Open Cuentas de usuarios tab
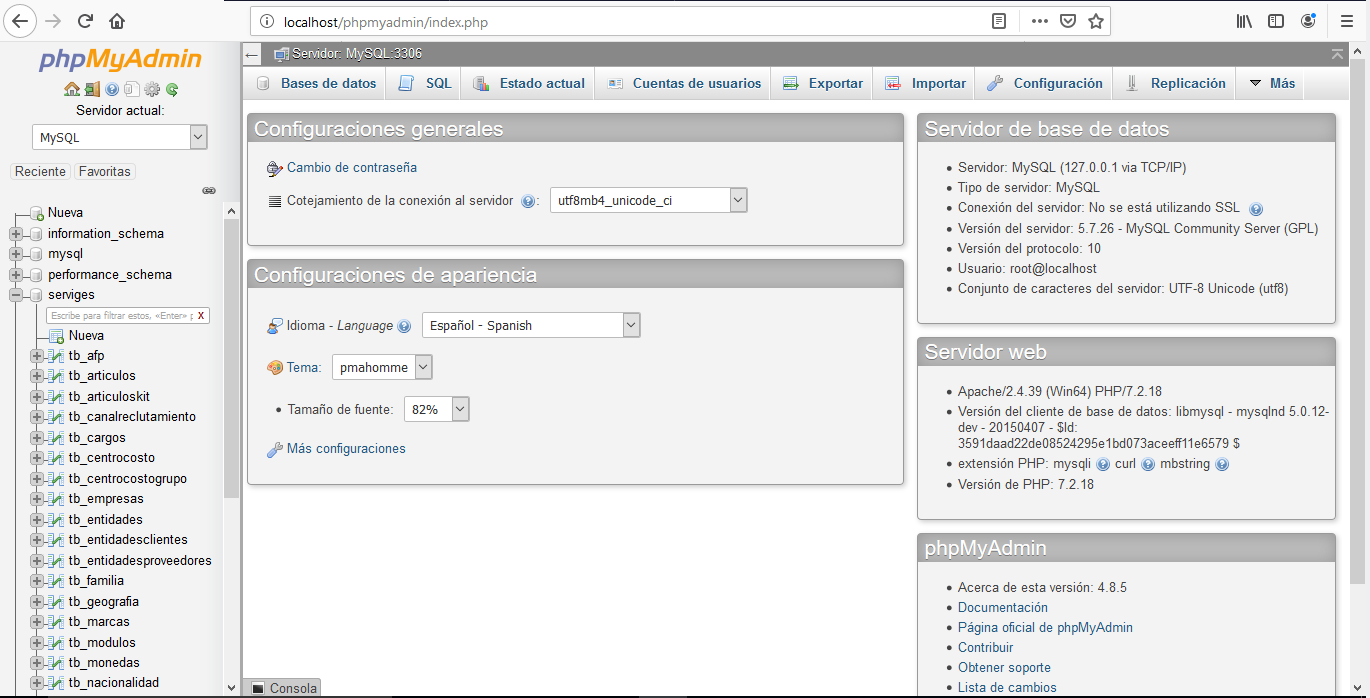 [683, 84]
